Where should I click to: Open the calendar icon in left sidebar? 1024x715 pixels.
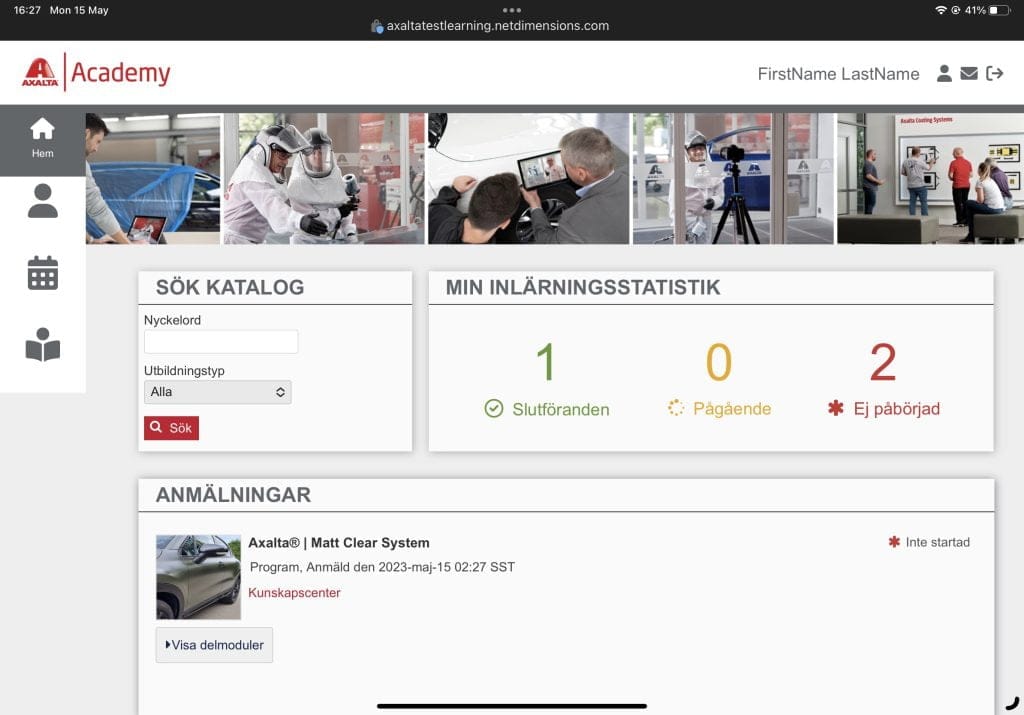(x=42, y=271)
